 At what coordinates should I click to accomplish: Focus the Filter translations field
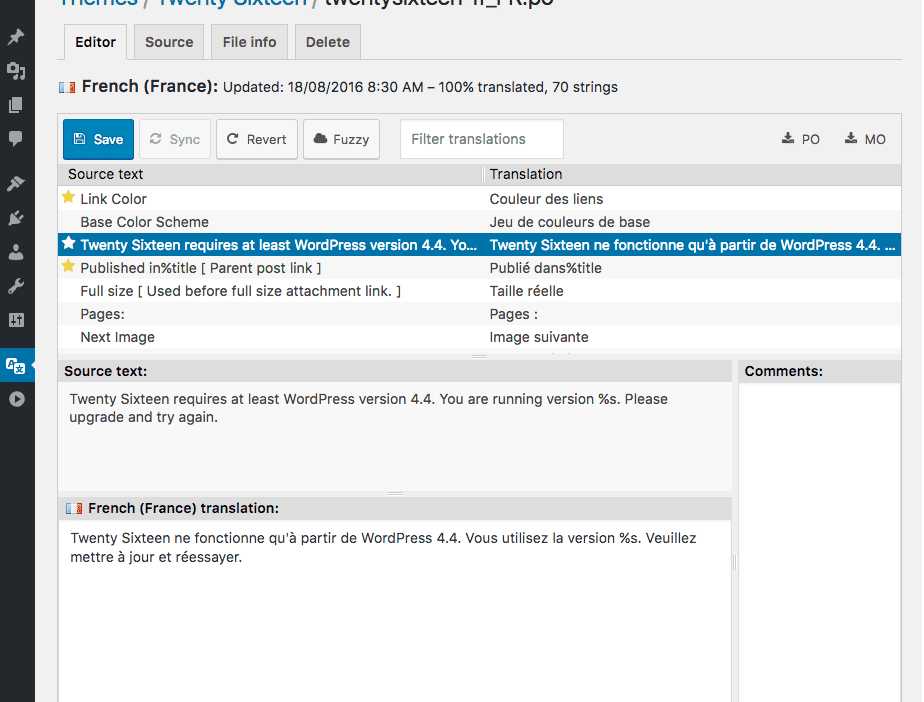click(482, 139)
